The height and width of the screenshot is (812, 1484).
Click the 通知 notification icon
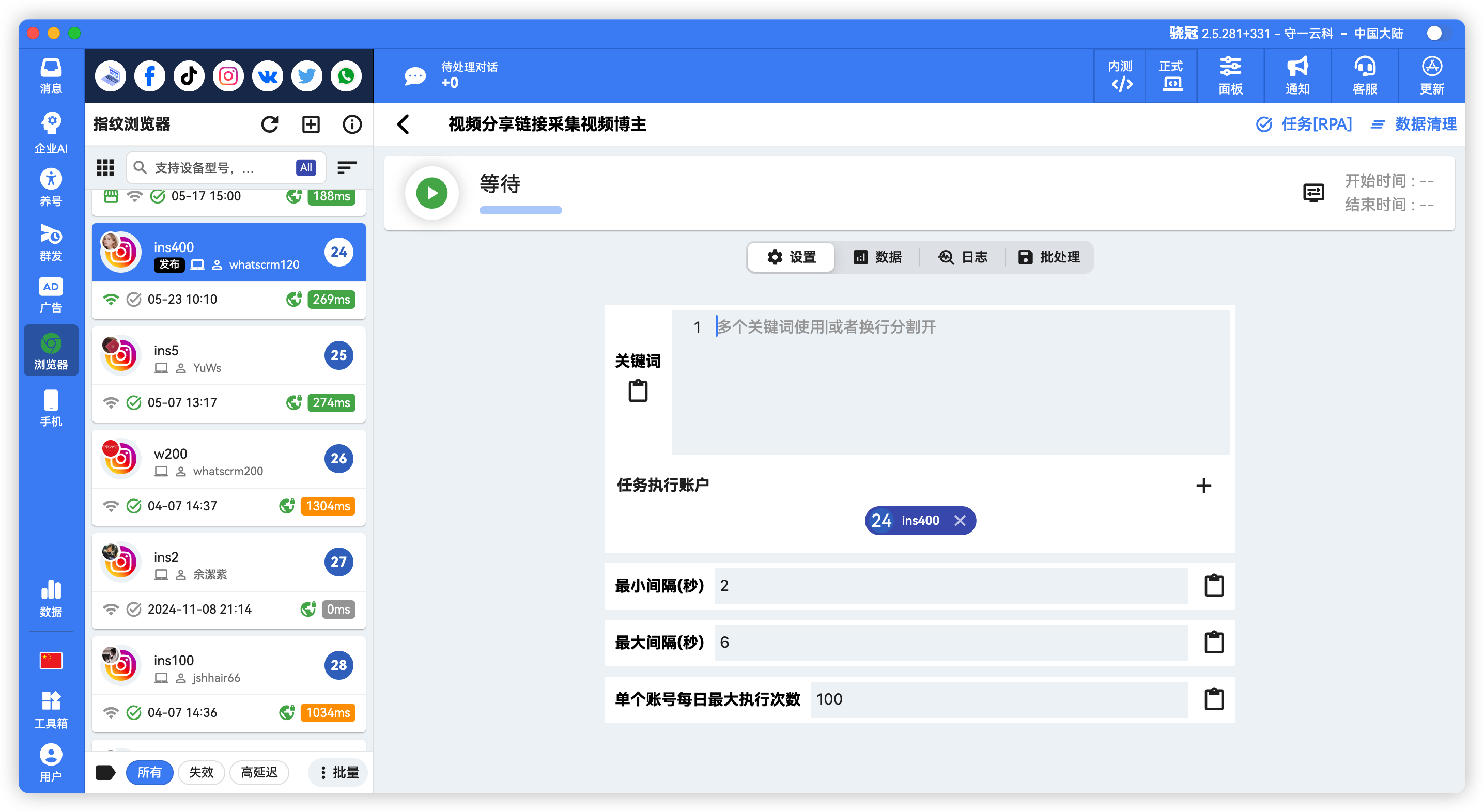tap(1297, 75)
